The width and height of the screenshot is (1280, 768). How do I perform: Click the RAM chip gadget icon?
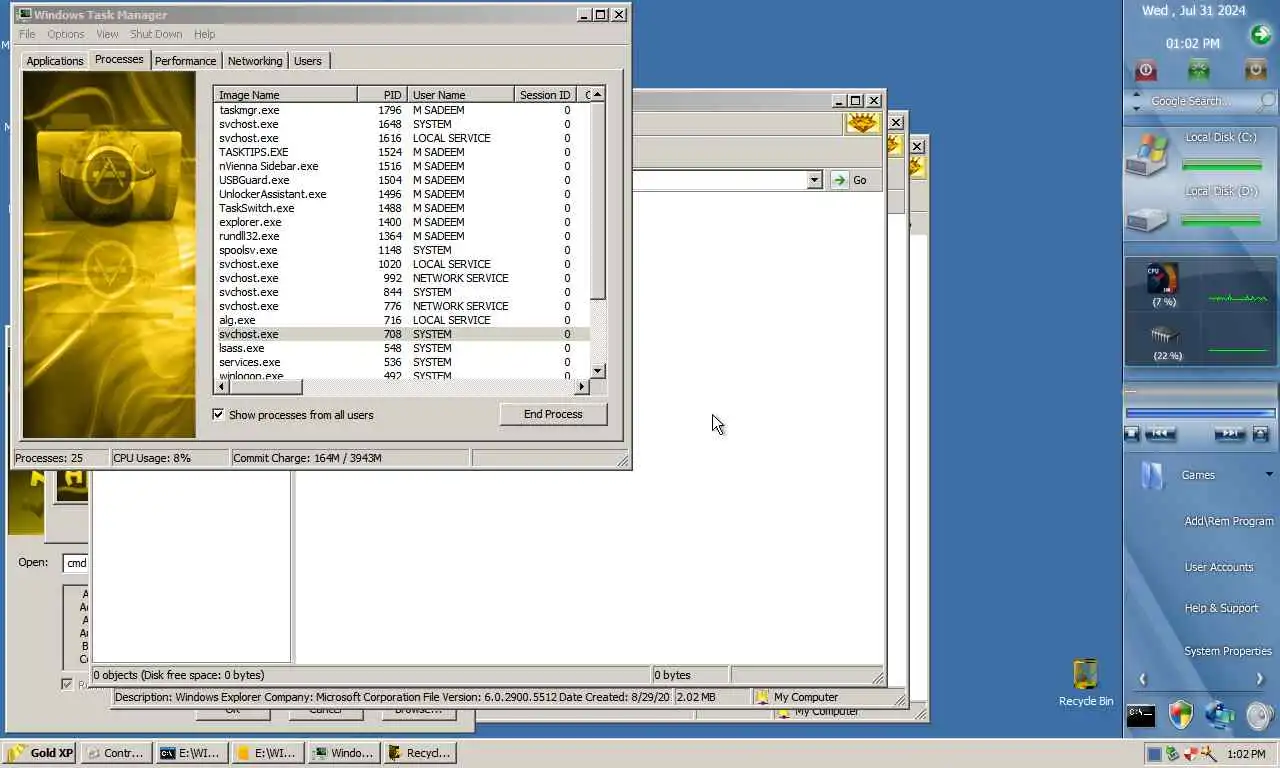pyautogui.click(x=1166, y=335)
